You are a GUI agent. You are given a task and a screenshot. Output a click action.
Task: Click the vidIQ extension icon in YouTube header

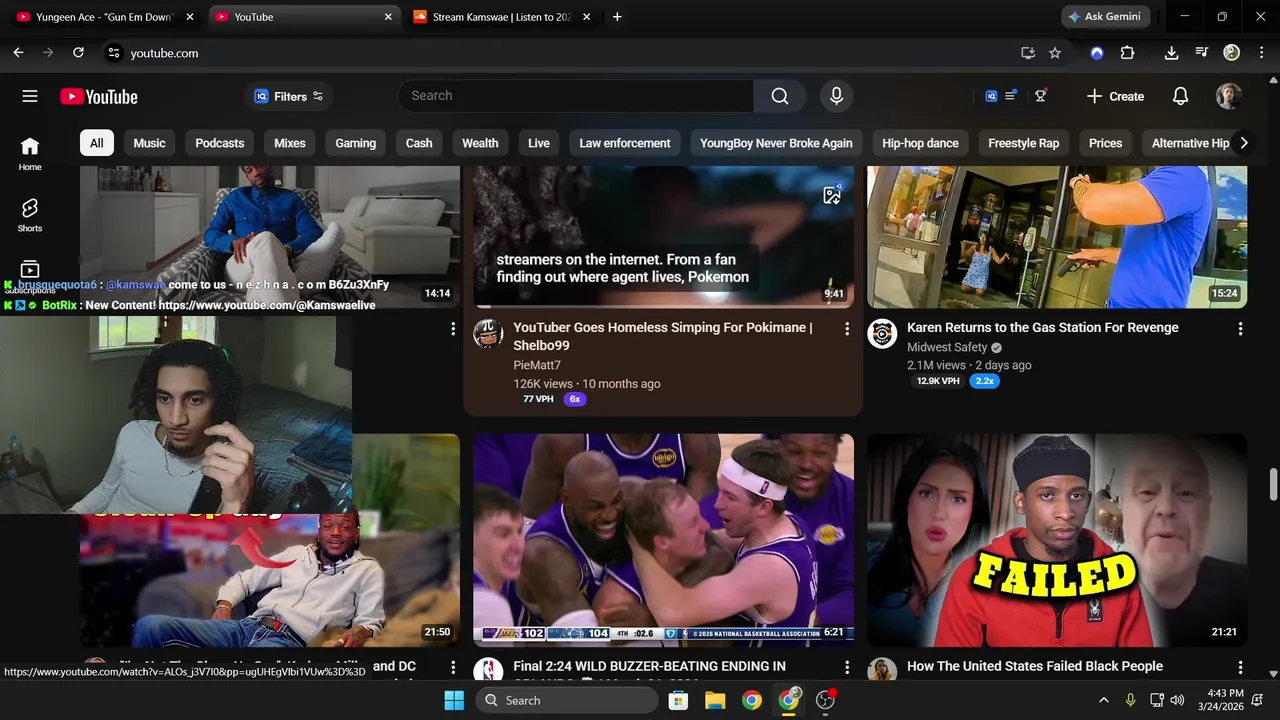[x=991, y=96]
